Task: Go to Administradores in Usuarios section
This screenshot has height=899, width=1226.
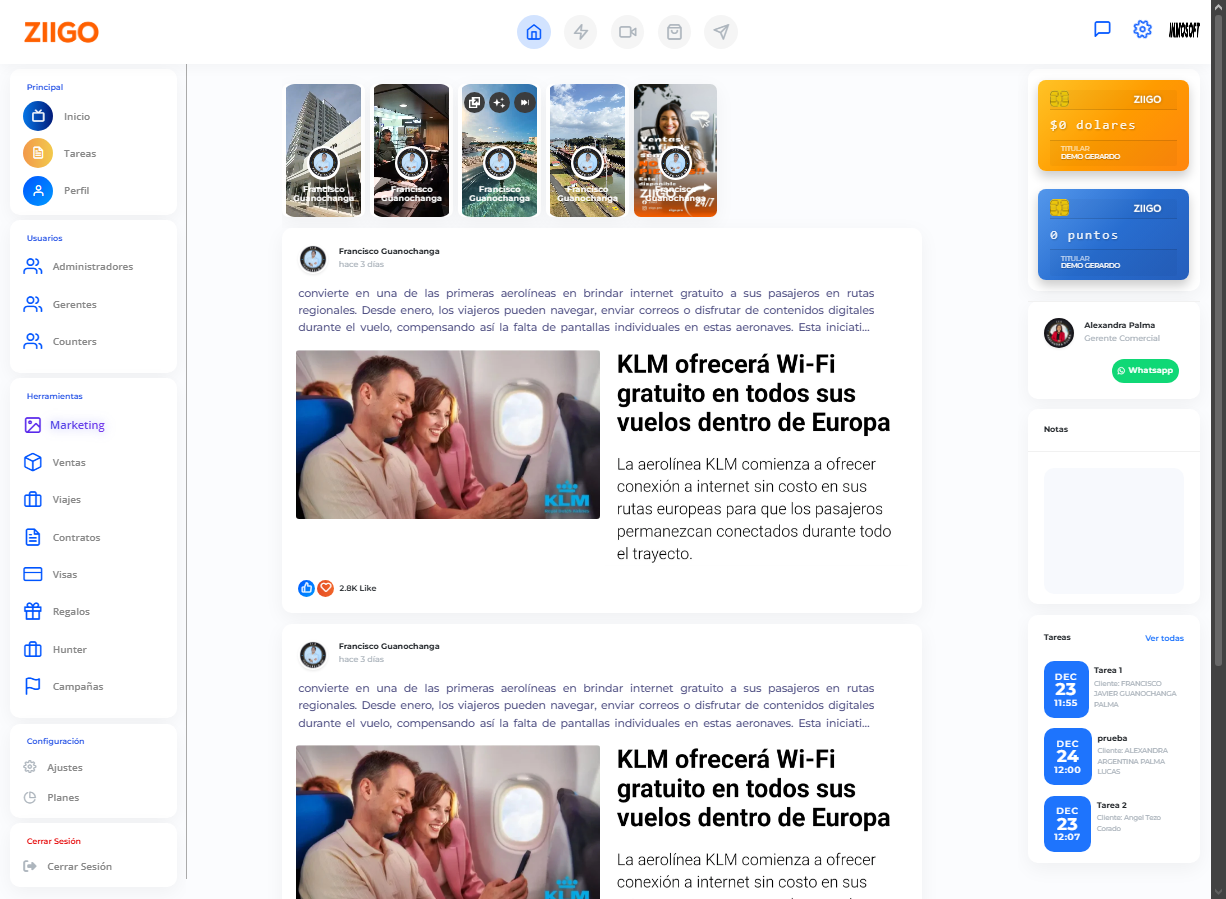Action: tap(92, 267)
